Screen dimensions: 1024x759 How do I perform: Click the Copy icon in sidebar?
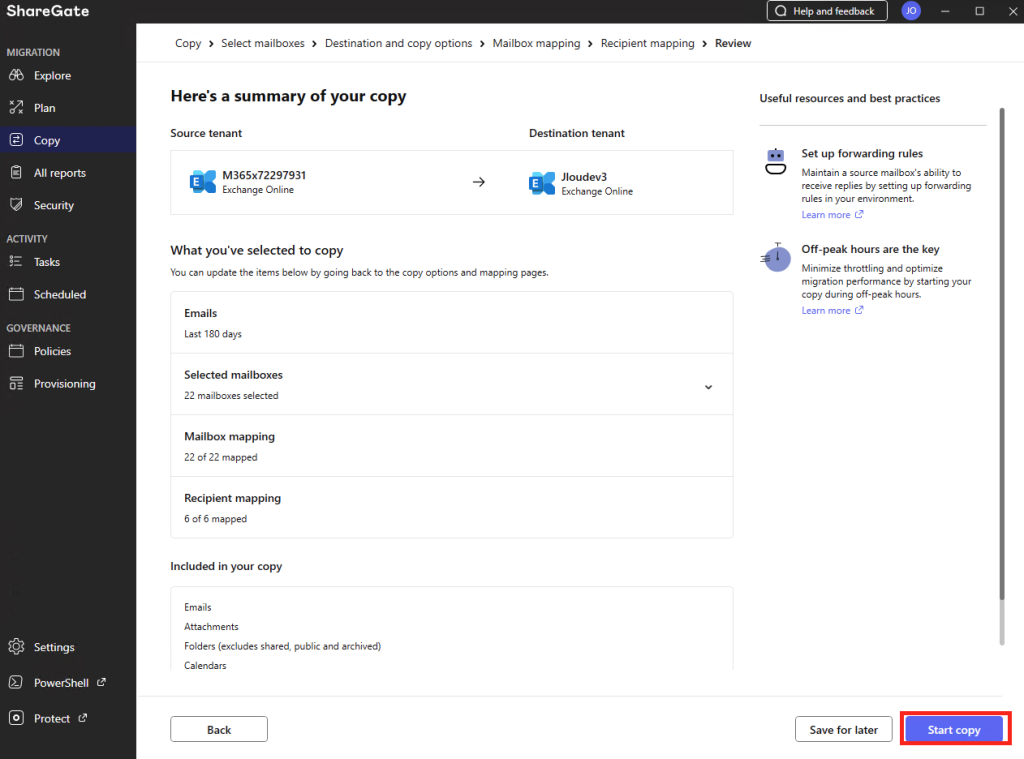[16, 140]
